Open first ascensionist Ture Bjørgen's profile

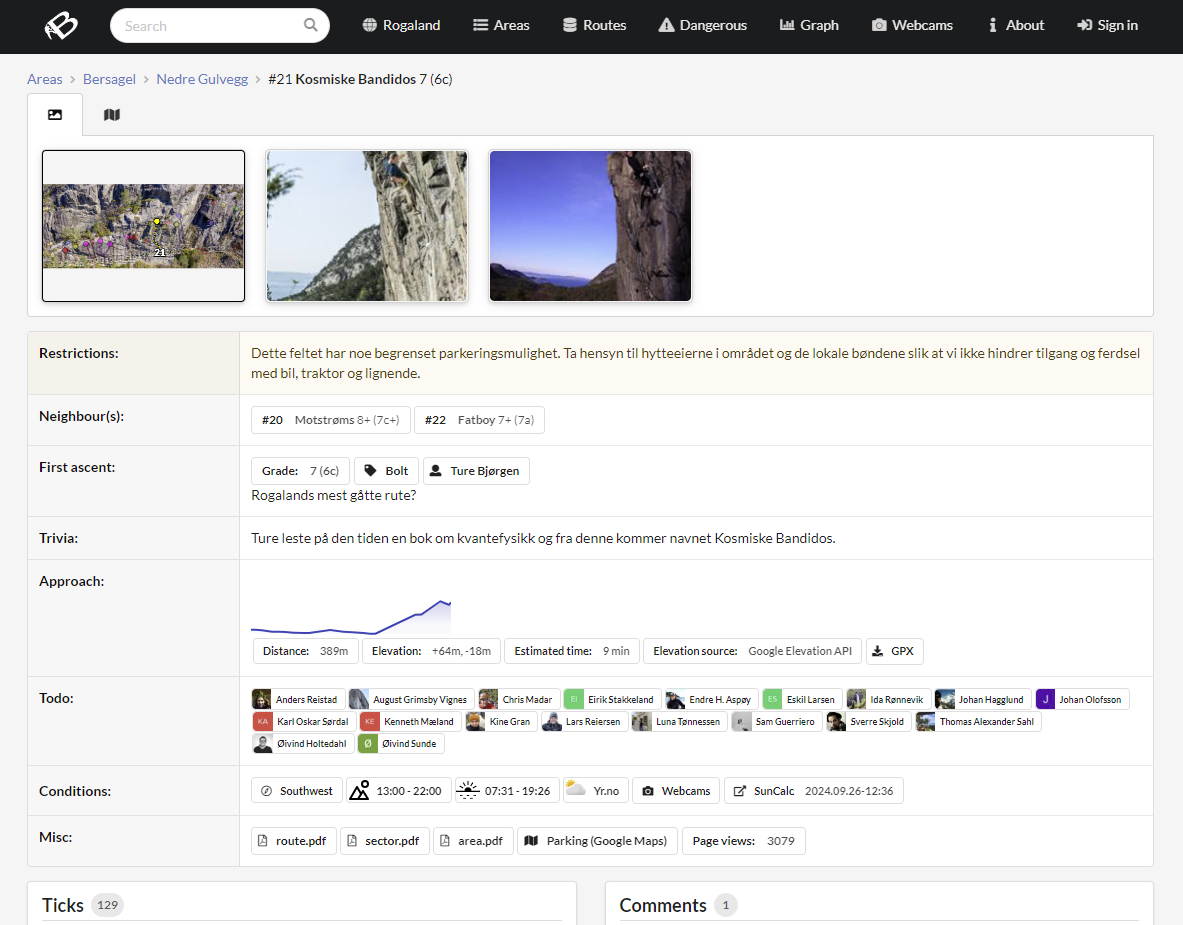[476, 471]
